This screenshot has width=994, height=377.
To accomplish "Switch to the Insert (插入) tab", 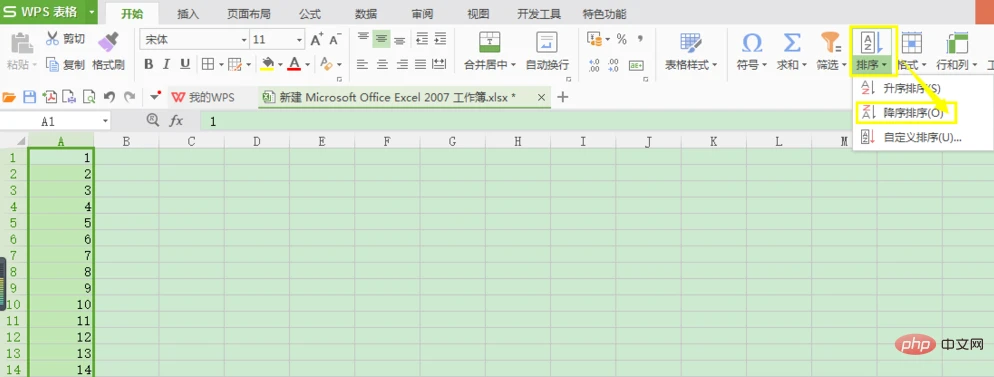I will [188, 13].
